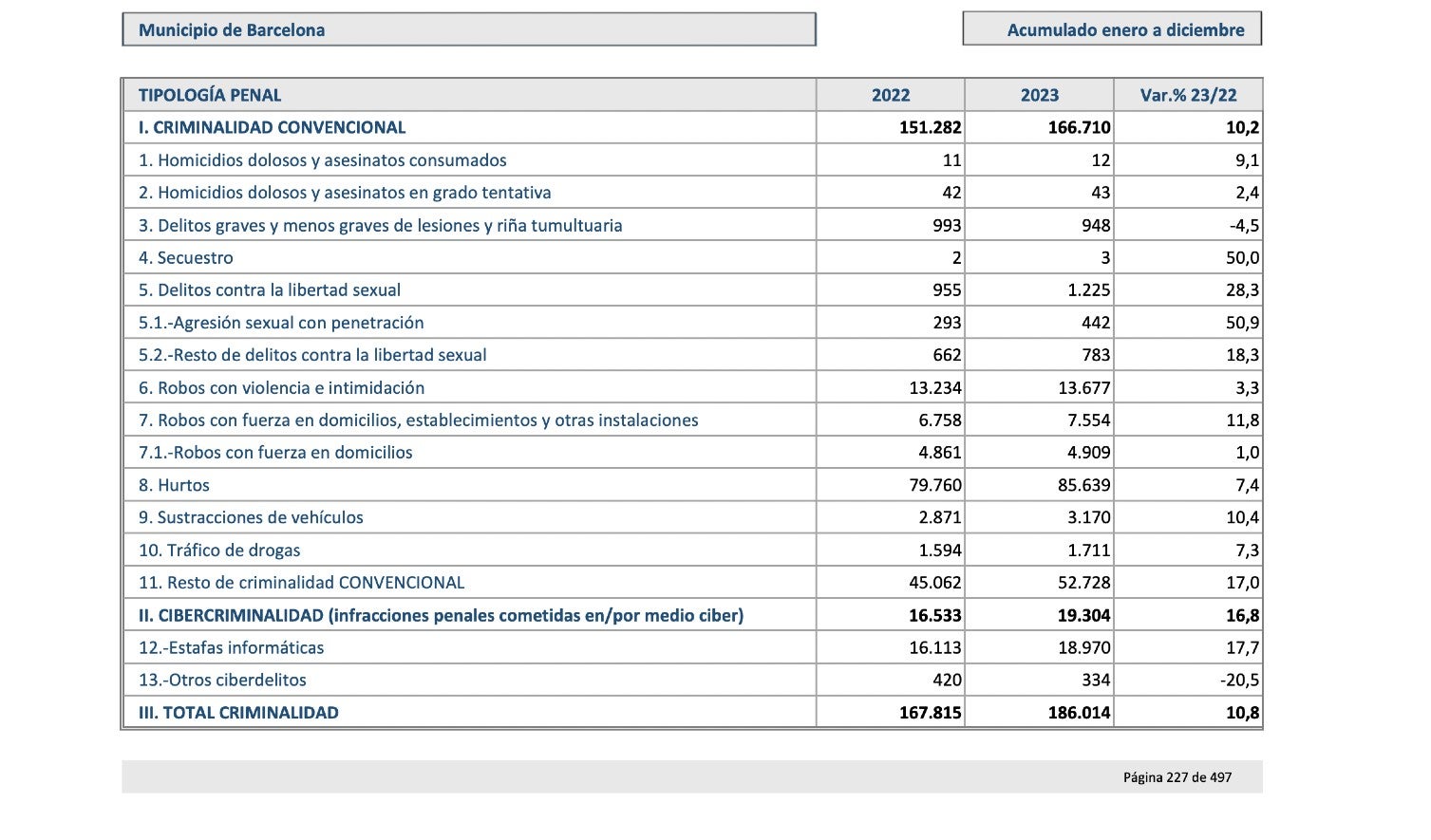Select the value 993
This screenshot has height=840, width=1431.
pos(947,225)
